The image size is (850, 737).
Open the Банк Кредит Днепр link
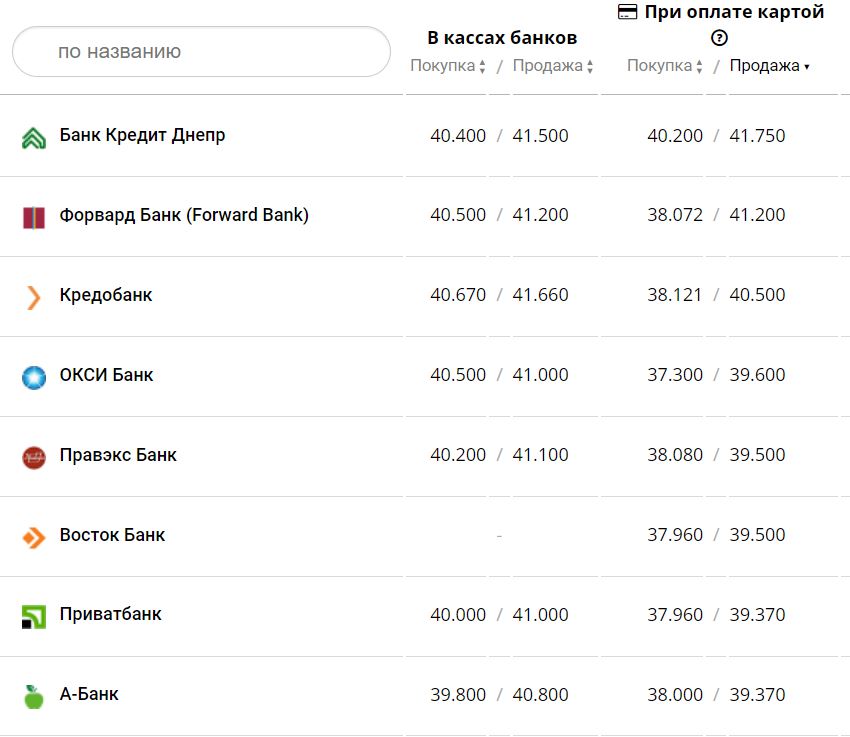(142, 135)
